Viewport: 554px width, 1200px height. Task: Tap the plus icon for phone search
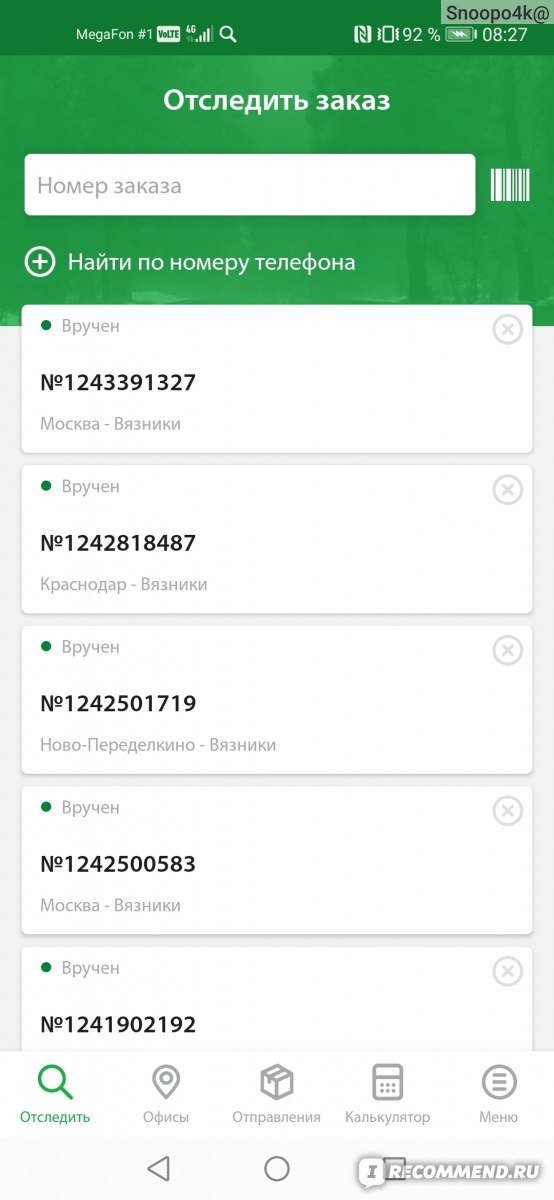39,263
